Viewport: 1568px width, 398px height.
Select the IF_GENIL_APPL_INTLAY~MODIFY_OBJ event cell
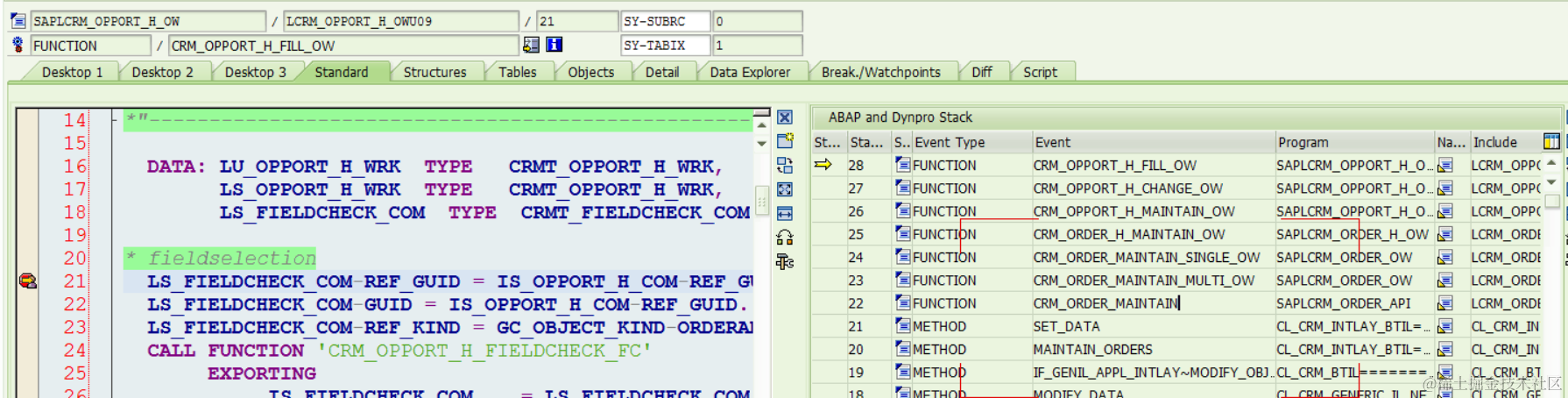[1153, 373]
